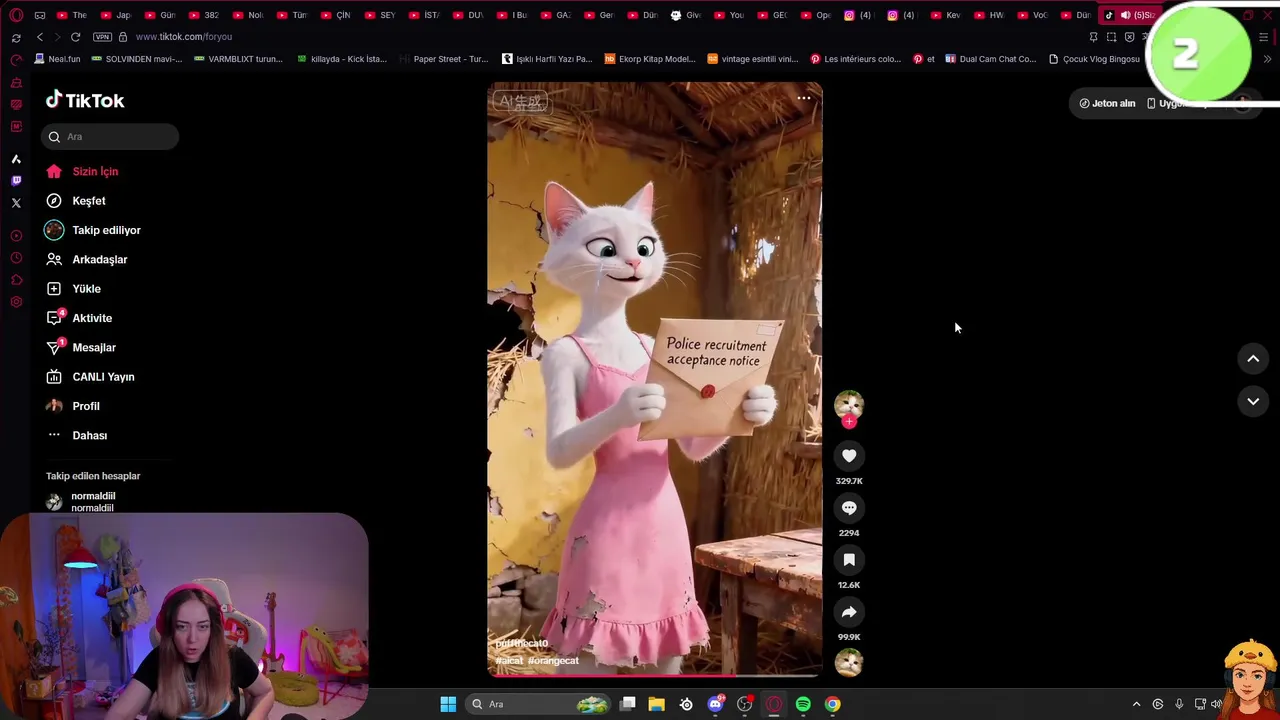This screenshot has width=1280, height=720.
Task: Go to the previous video with up chevron
Action: coord(1253,359)
